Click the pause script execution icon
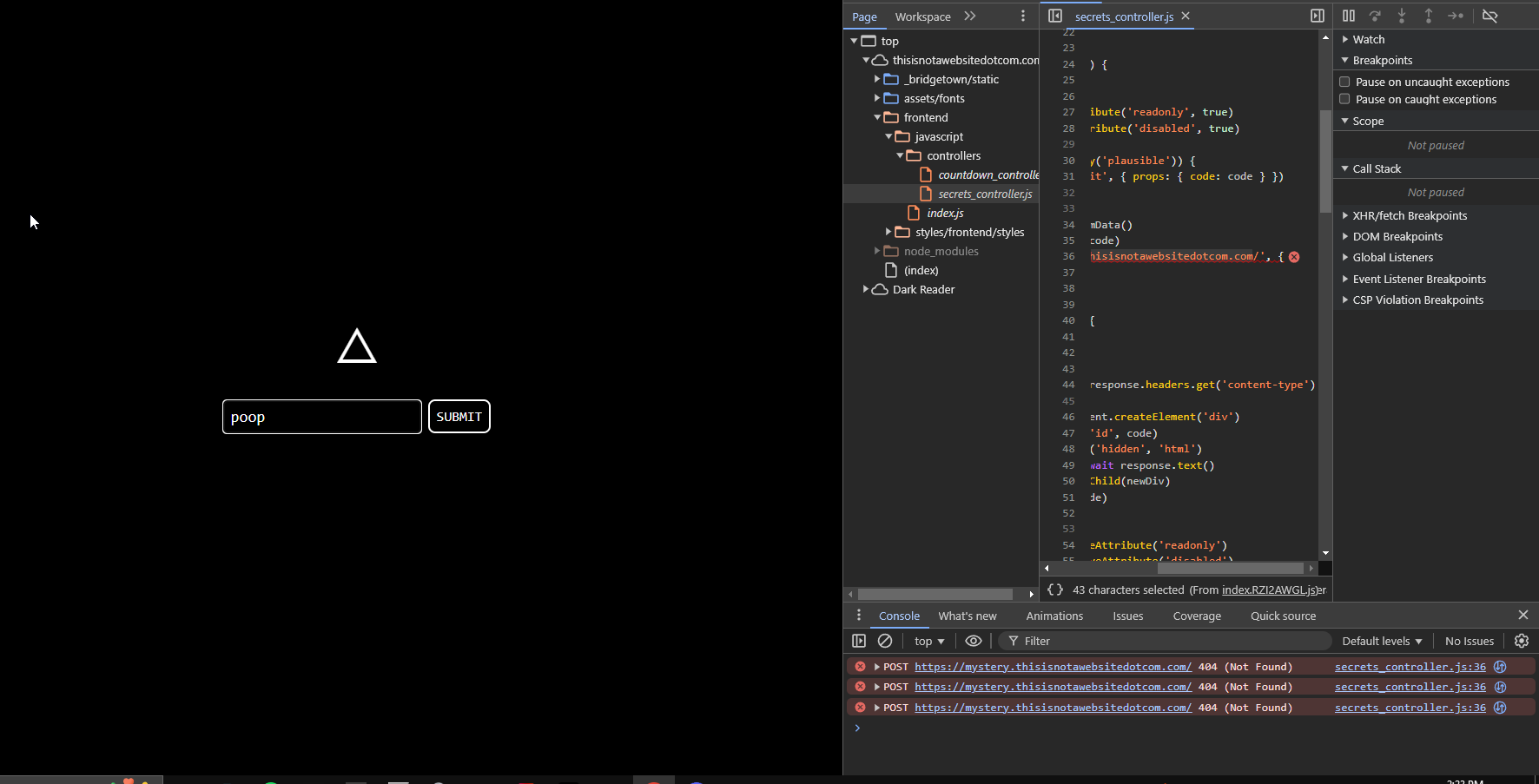The image size is (1539, 784). (1348, 16)
